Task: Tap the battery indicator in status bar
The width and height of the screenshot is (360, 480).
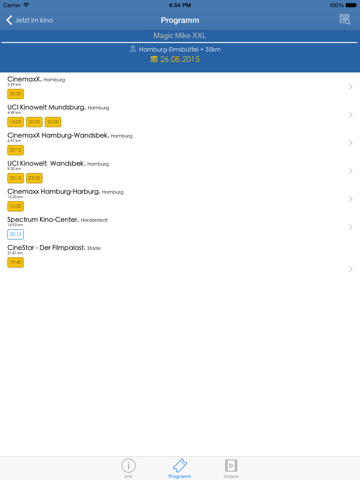Action: click(x=351, y=5)
